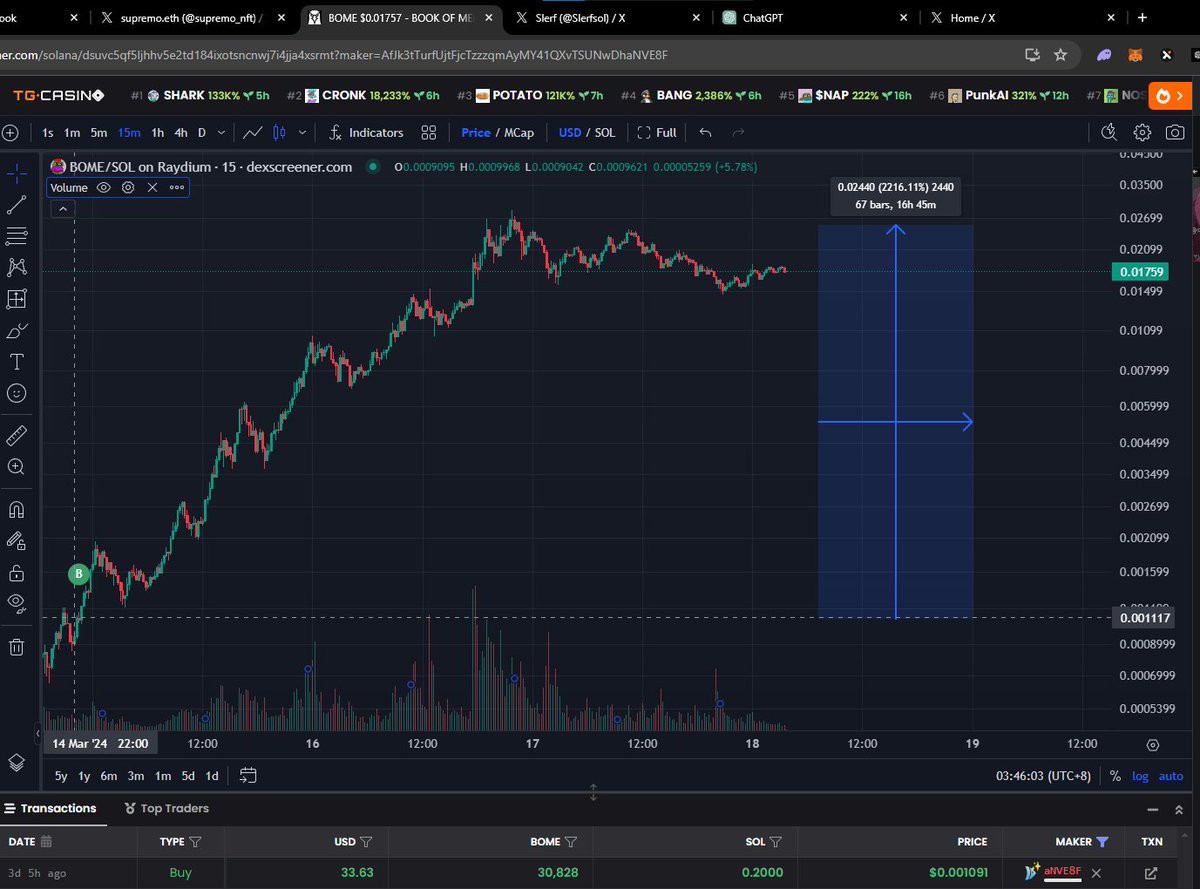Clear the aNVE8F maker filter
This screenshot has height=889, width=1200.
1097,873
